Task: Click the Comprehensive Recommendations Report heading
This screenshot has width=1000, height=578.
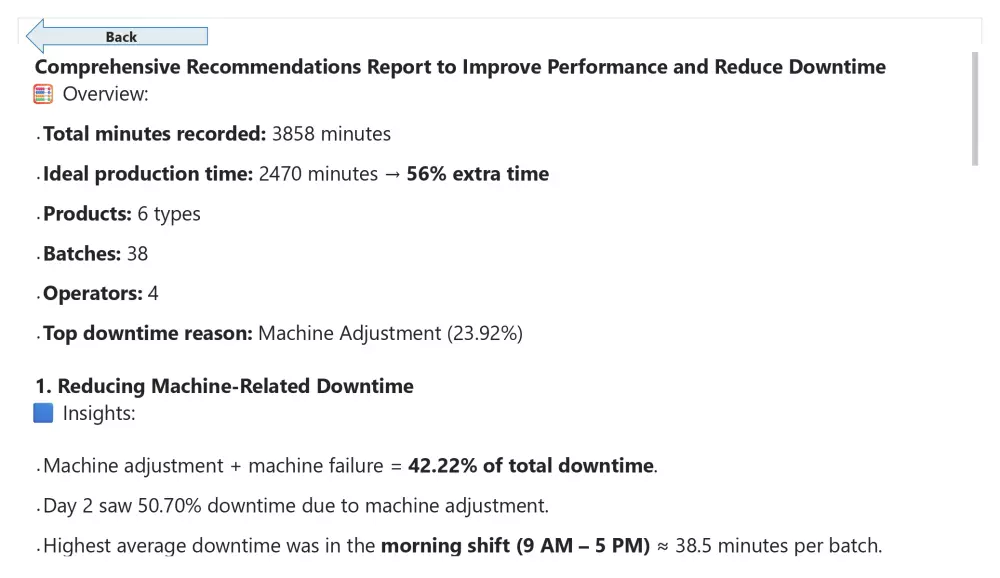Action: click(460, 67)
